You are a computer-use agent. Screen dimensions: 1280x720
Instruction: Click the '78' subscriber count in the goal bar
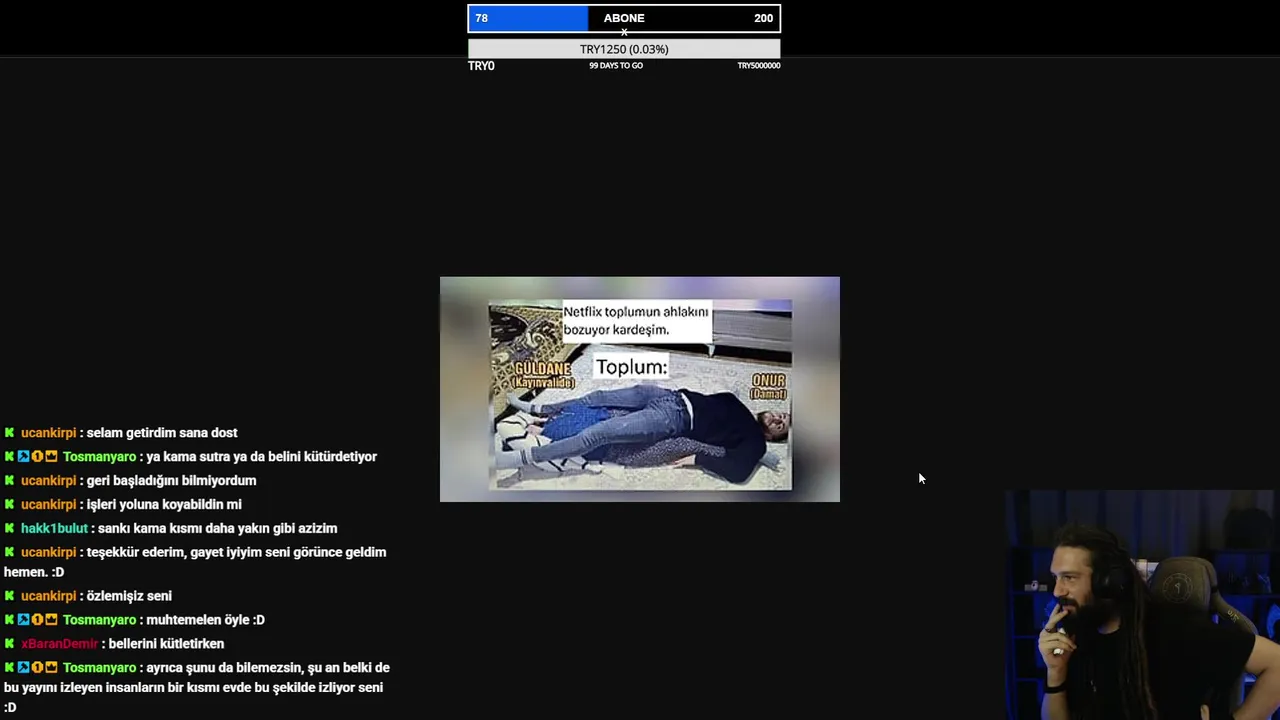[481, 18]
